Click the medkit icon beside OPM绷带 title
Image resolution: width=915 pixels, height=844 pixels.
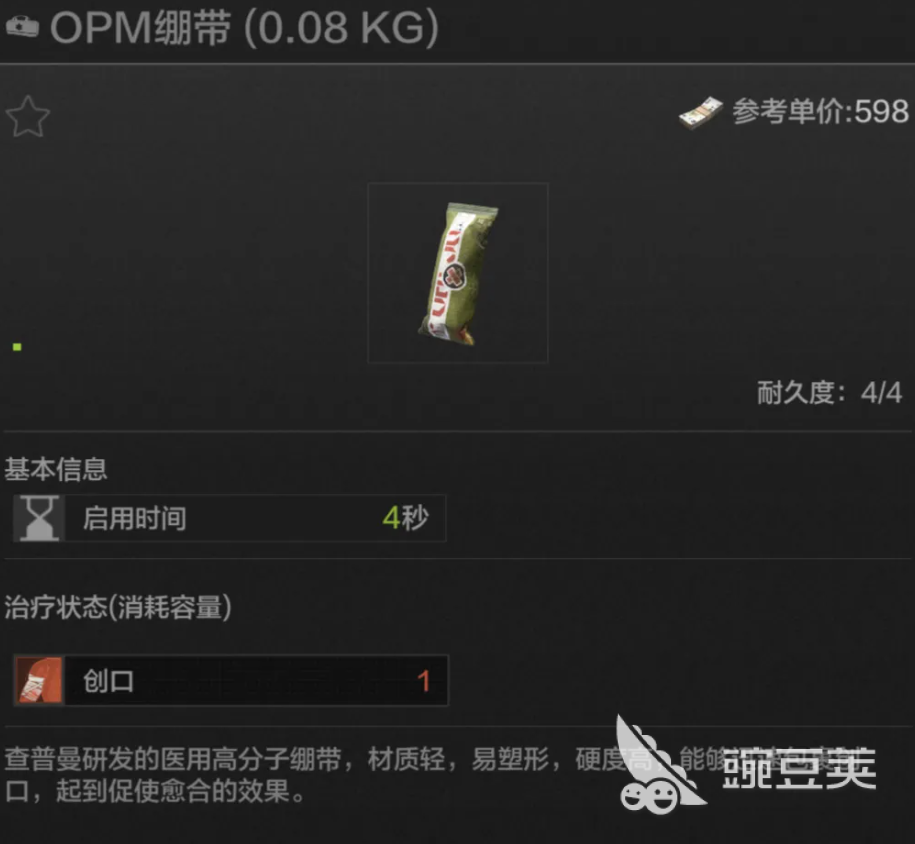[22, 26]
